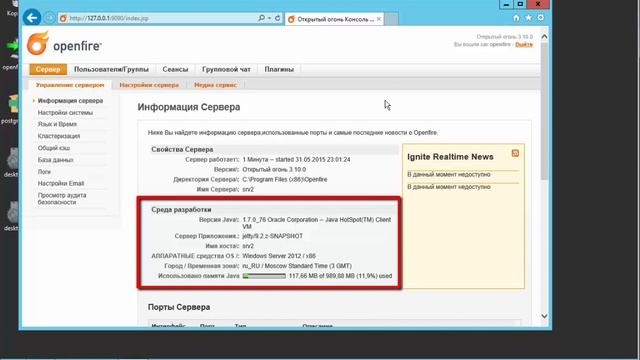Open Общий кэш sidebar link
640x360 pixels.
tap(54, 148)
